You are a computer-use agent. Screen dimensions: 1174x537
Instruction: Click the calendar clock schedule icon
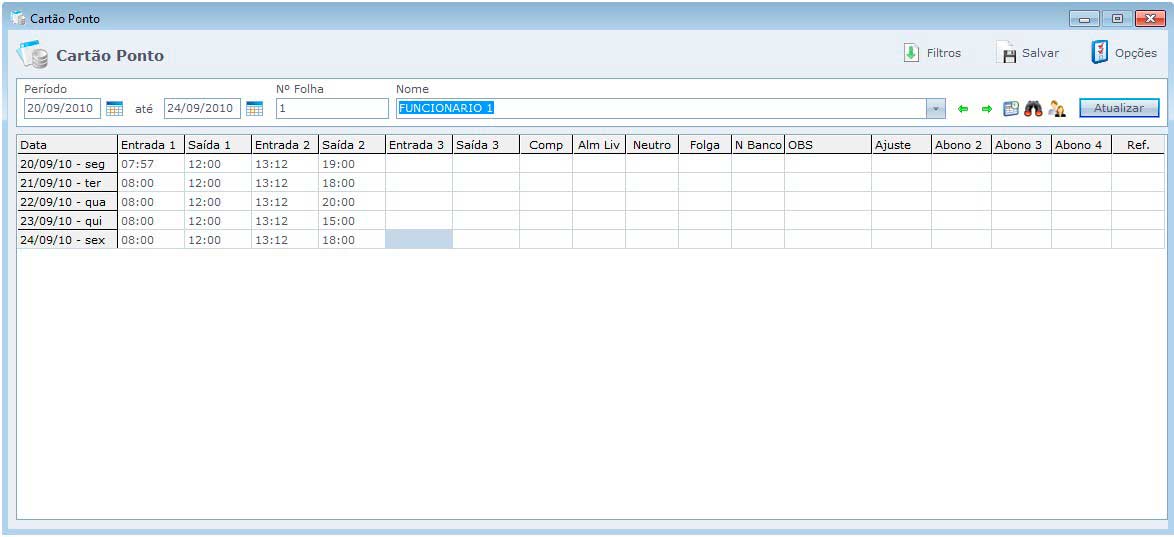1011,109
